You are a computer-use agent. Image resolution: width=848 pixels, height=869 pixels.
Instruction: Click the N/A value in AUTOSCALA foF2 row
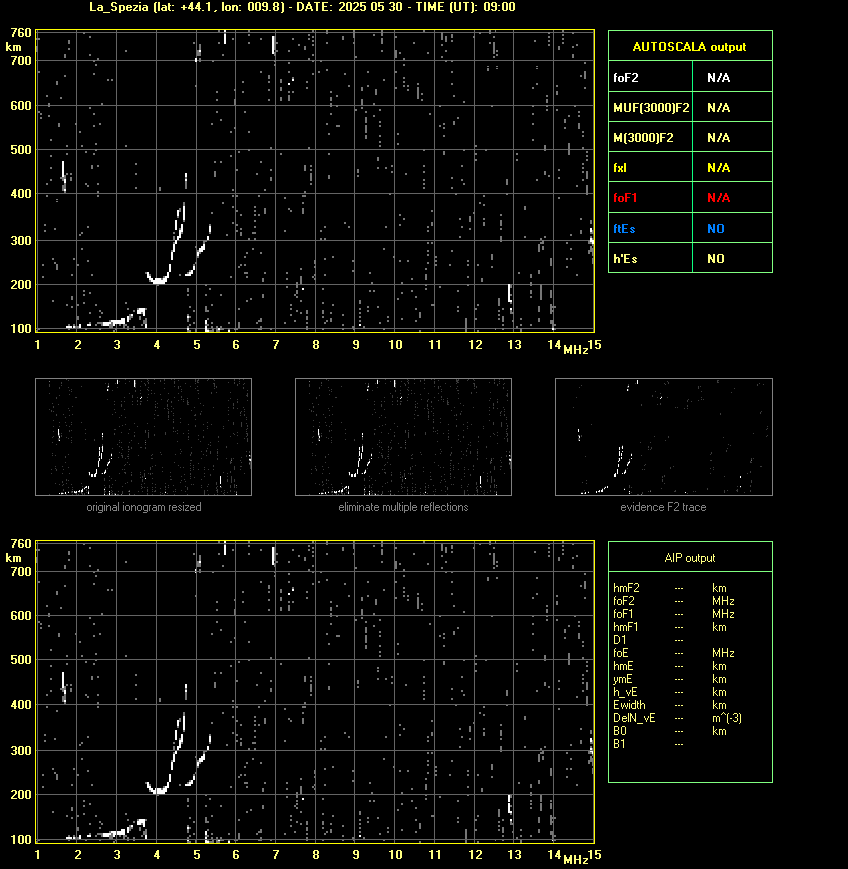[x=718, y=78]
